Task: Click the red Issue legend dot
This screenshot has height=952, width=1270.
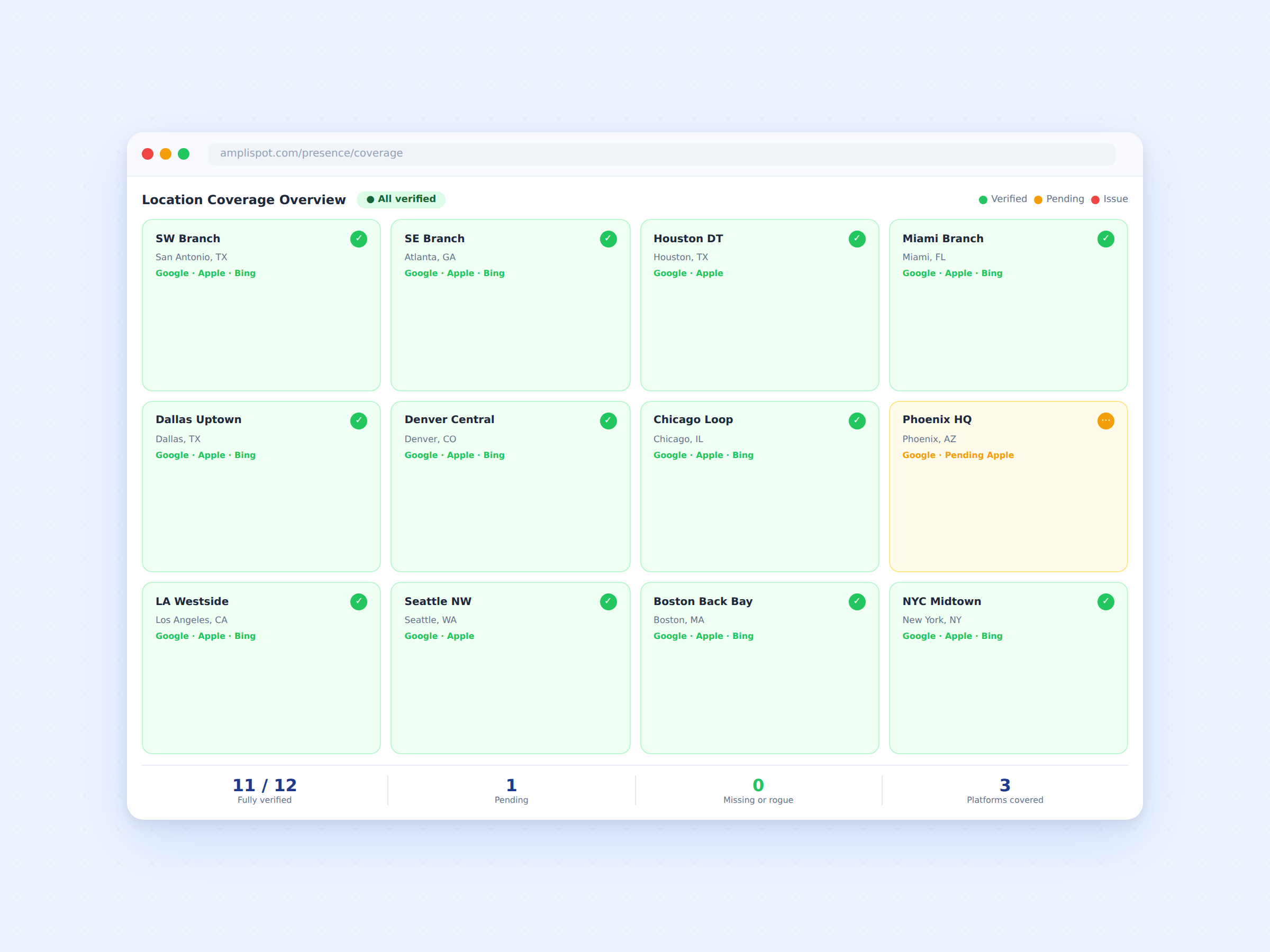Action: pos(1095,200)
